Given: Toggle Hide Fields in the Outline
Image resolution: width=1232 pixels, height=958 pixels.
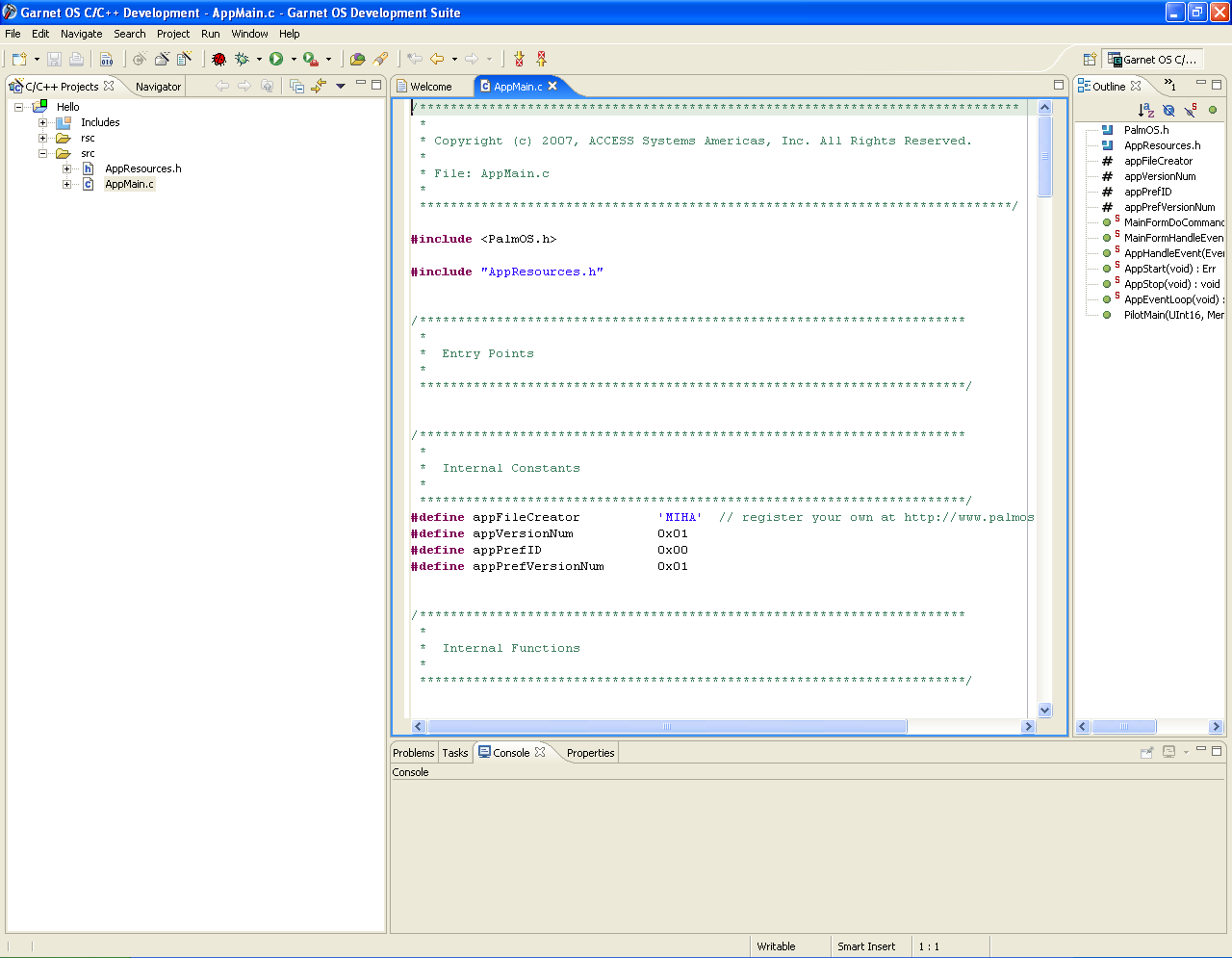Looking at the screenshot, I should pos(1168,110).
